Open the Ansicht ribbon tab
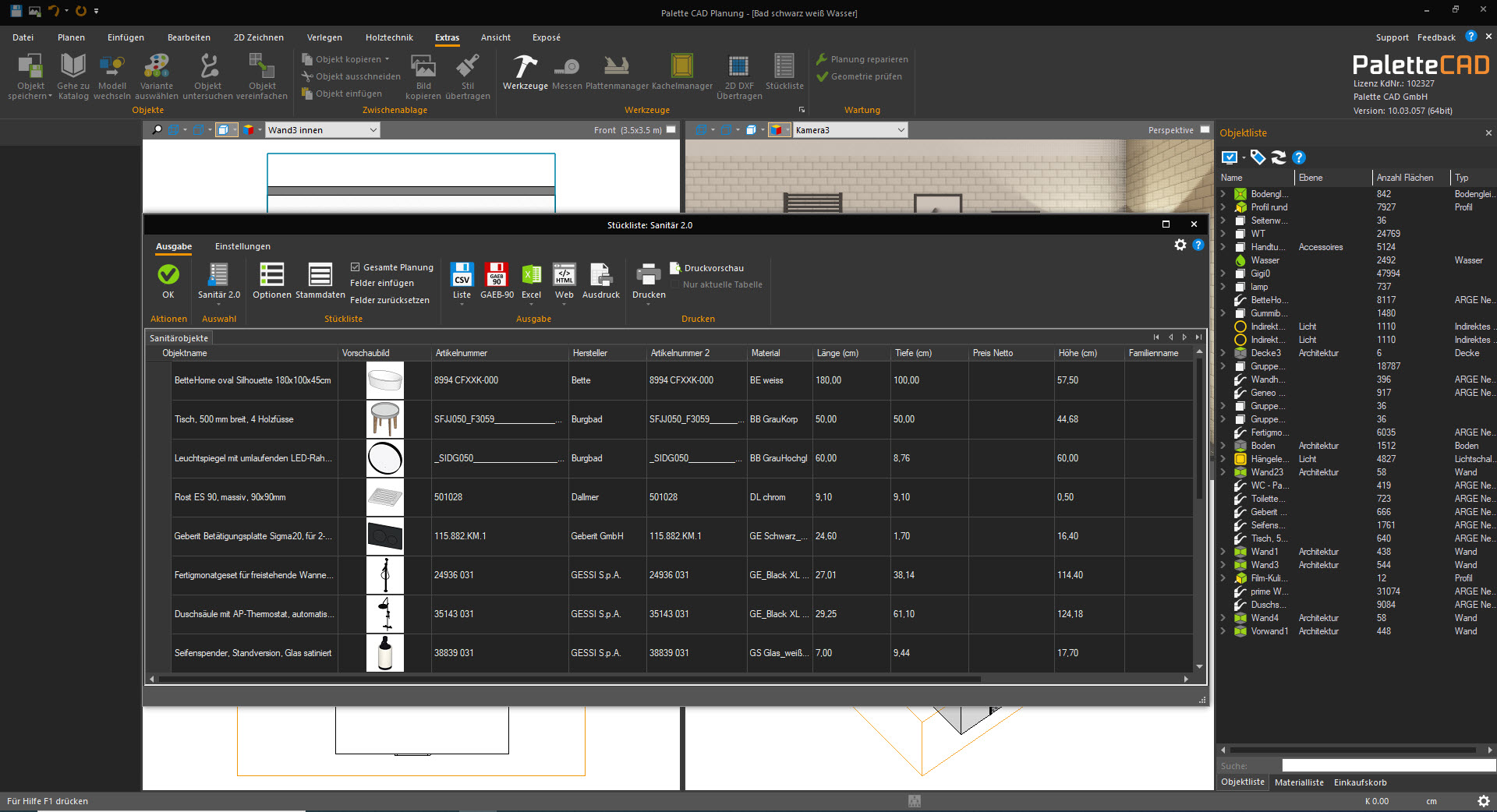 point(495,37)
